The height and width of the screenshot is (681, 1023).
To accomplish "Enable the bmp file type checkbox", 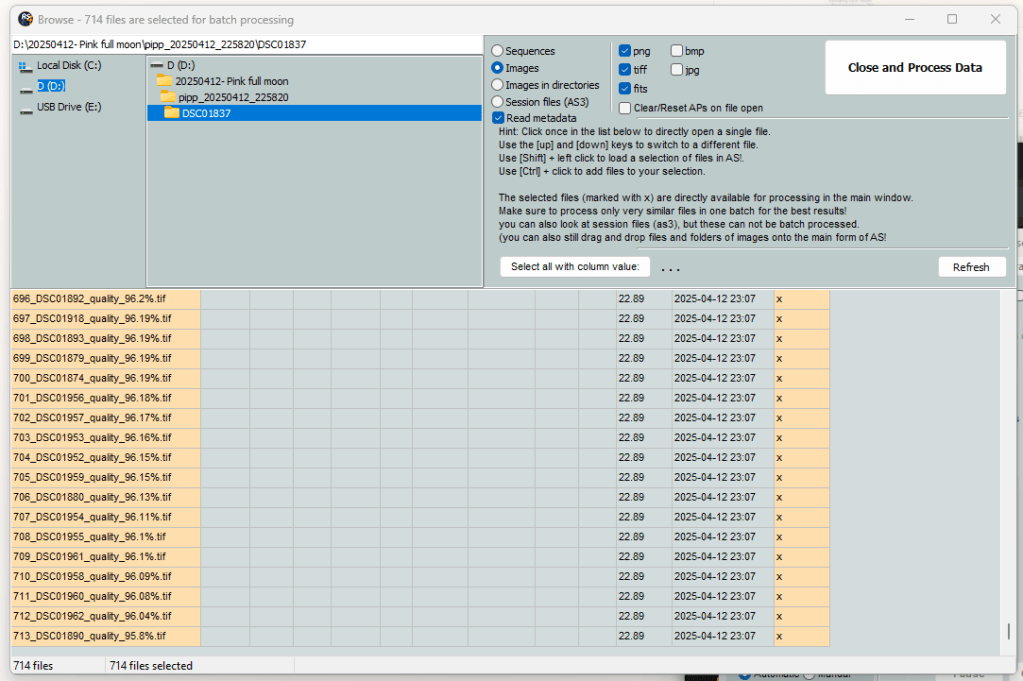I will click(677, 51).
